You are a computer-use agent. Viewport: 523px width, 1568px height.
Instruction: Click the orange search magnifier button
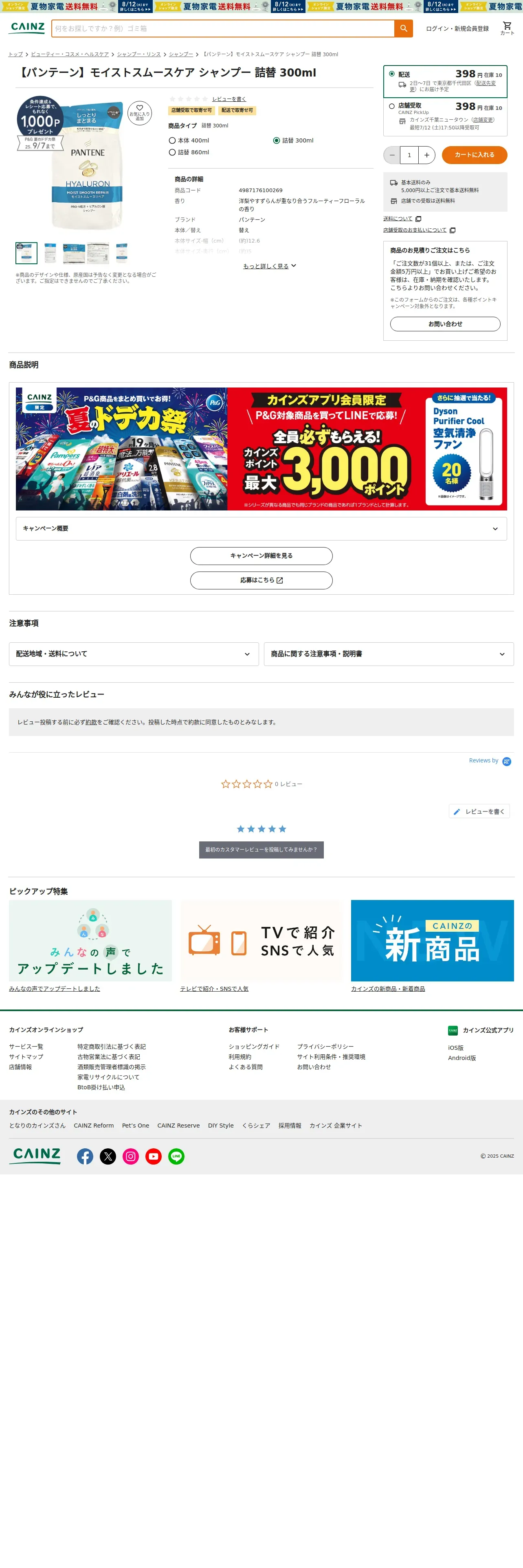(x=404, y=28)
